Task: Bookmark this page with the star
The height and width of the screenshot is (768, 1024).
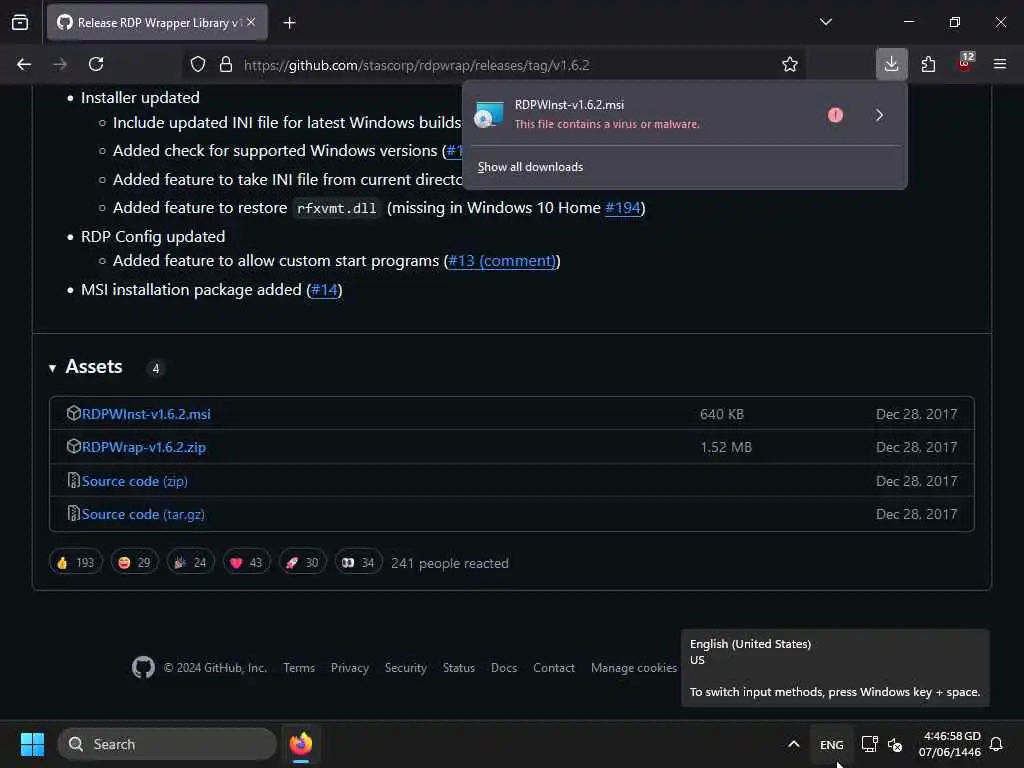Action: pos(790,65)
